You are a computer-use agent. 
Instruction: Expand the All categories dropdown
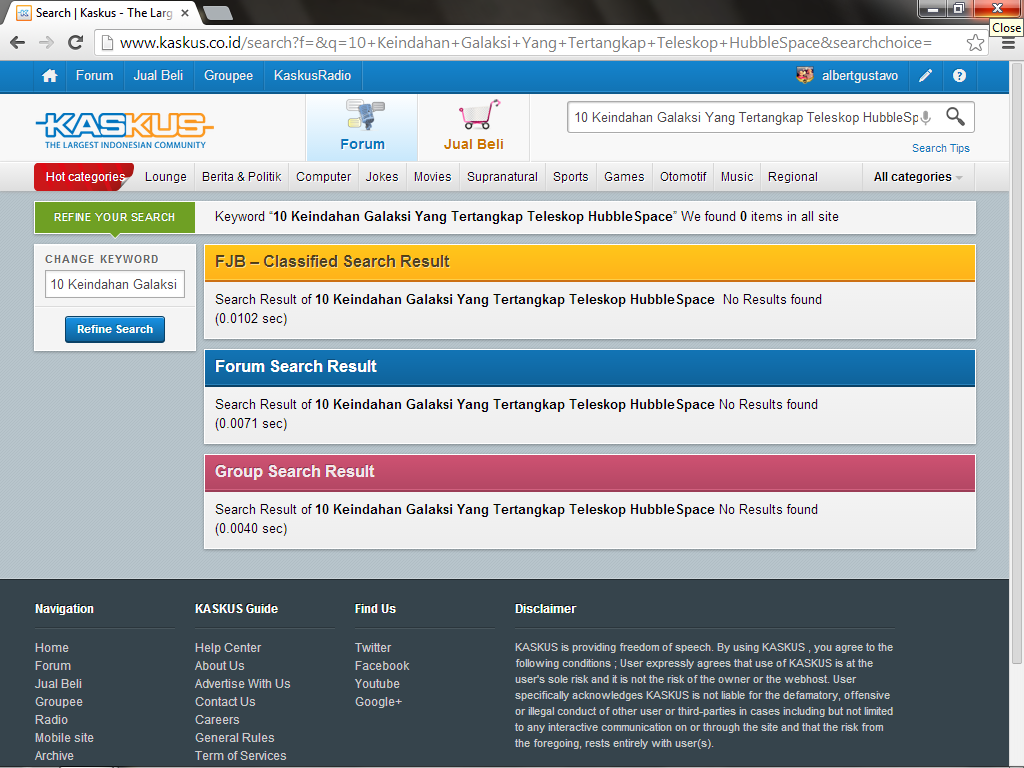(x=918, y=177)
